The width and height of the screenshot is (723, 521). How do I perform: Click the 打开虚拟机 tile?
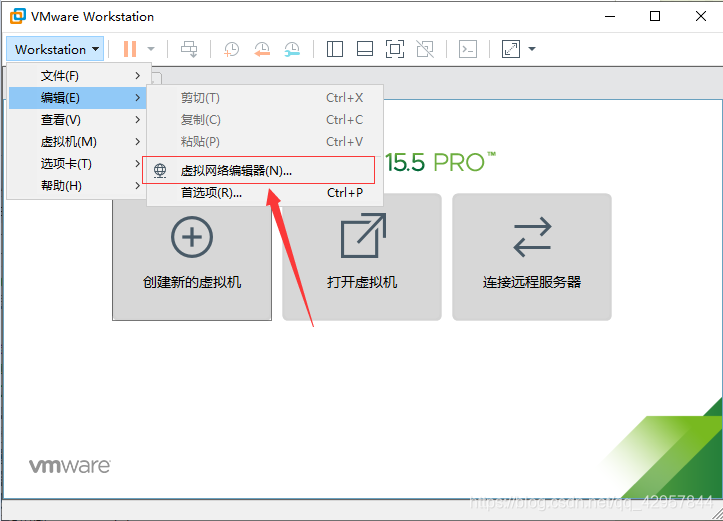[362, 257]
